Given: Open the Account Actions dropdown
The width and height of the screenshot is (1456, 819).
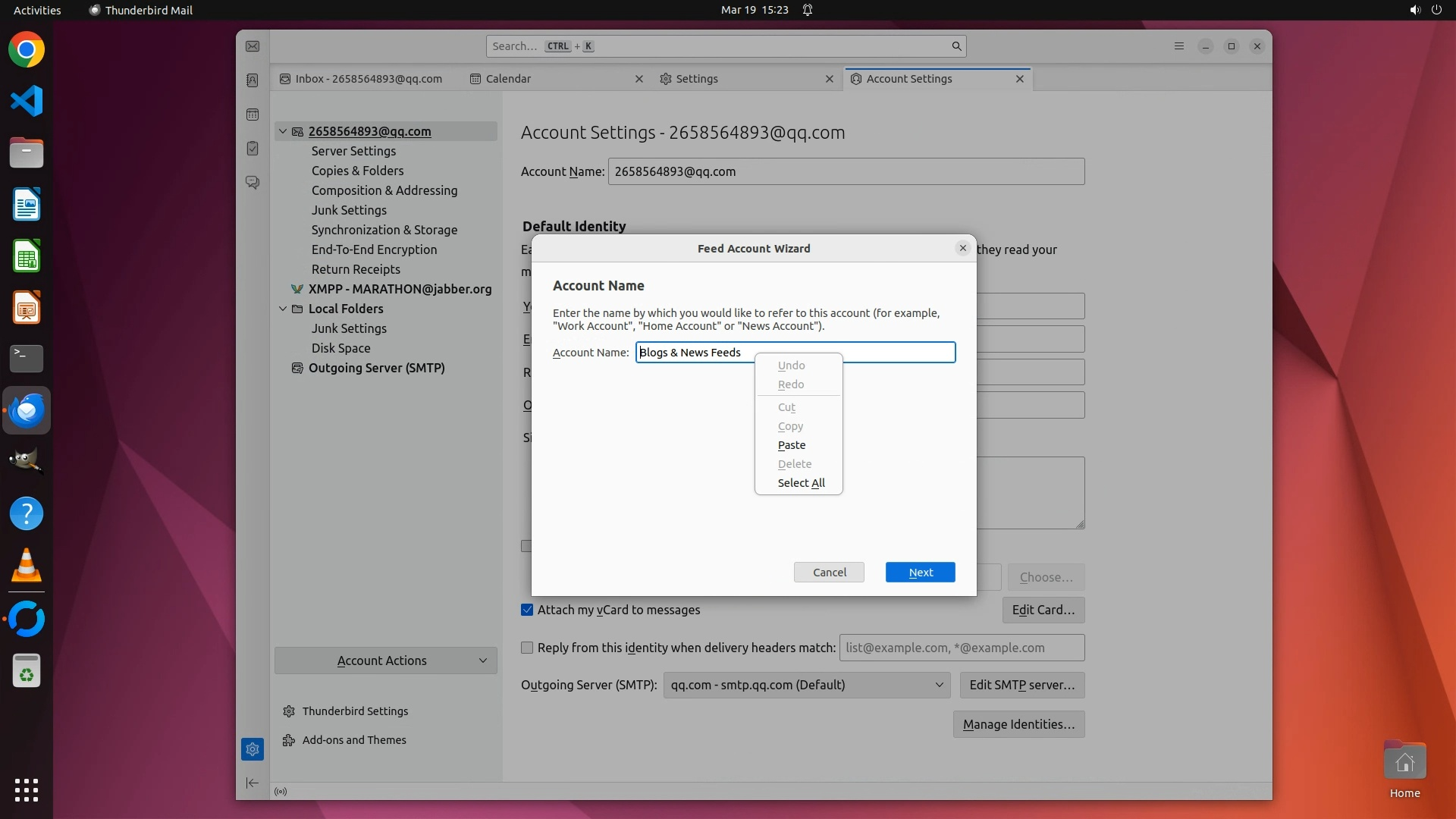Looking at the screenshot, I should click(385, 661).
